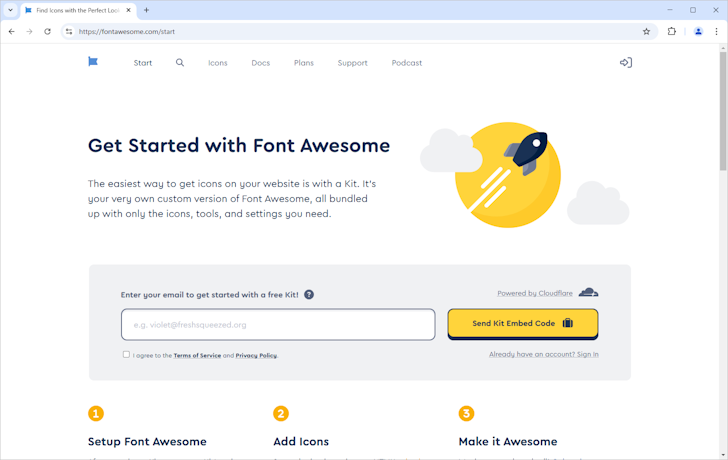Open the Podcast nav link
This screenshot has height=460, width=728.
click(406, 63)
